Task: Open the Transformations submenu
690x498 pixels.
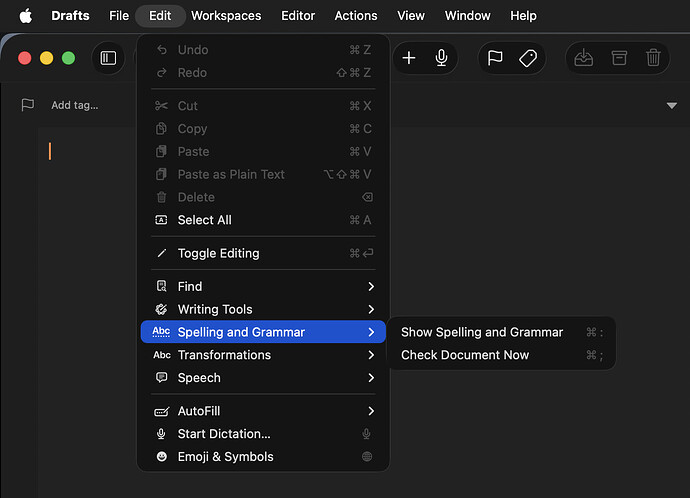Action: tap(263, 355)
